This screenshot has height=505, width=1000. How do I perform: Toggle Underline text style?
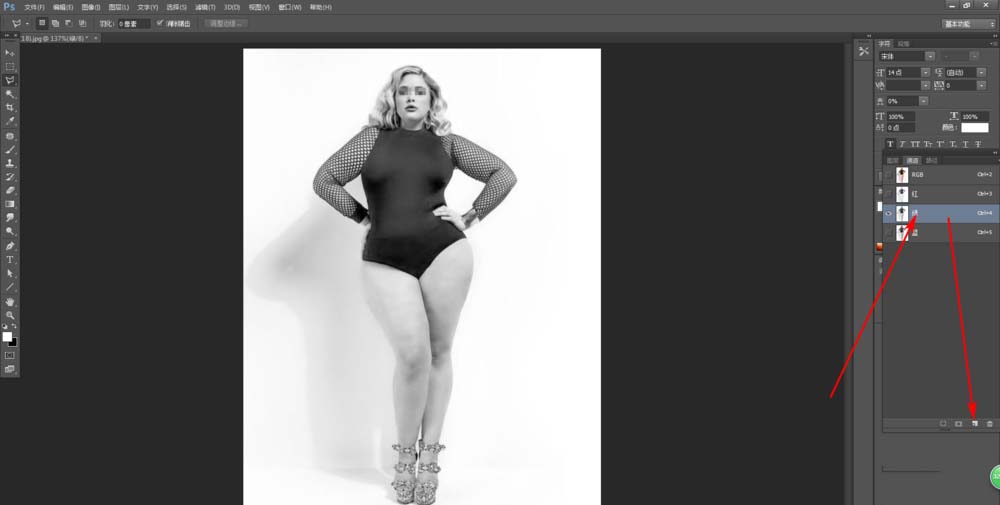[x=966, y=144]
